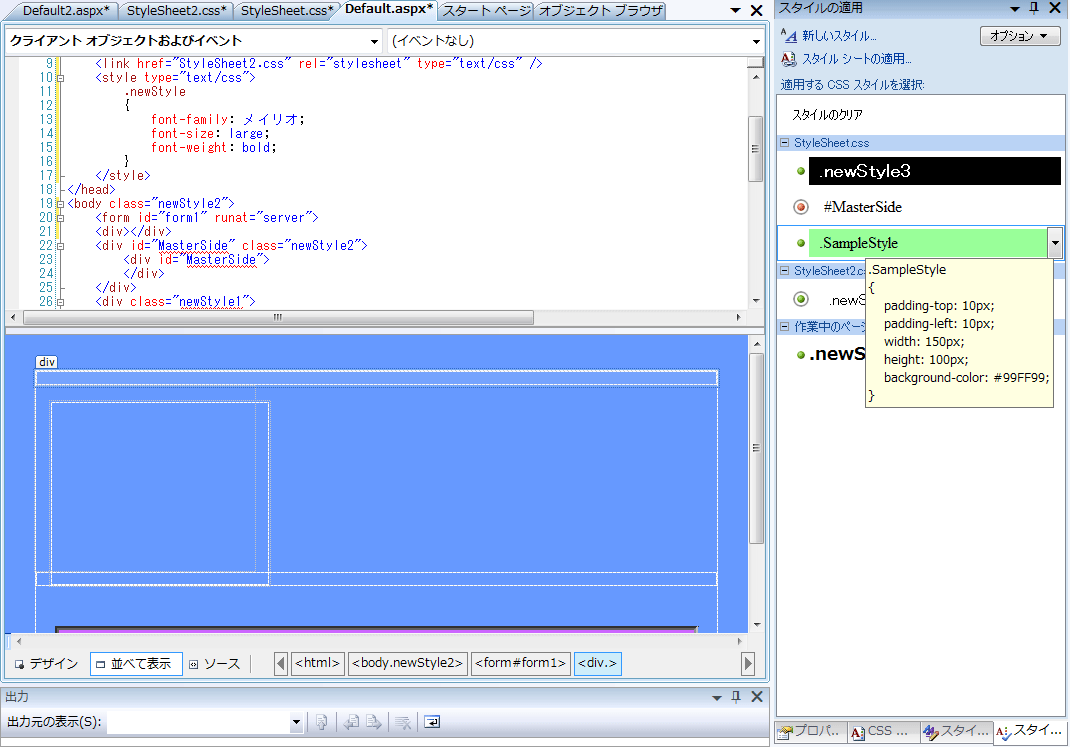Collapse the form outline at line 20
The image size is (1070, 747).
(x=60, y=218)
